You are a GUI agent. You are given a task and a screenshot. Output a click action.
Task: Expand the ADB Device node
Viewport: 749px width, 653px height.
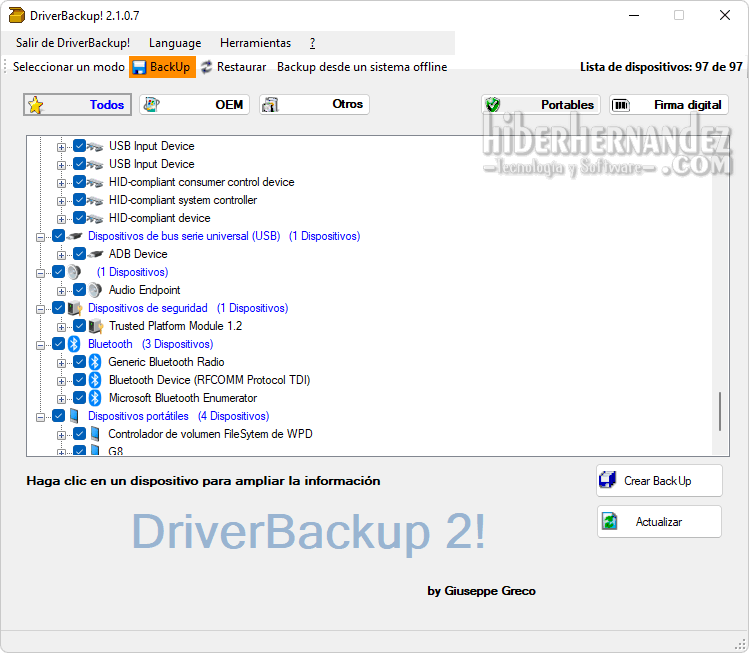click(61, 255)
